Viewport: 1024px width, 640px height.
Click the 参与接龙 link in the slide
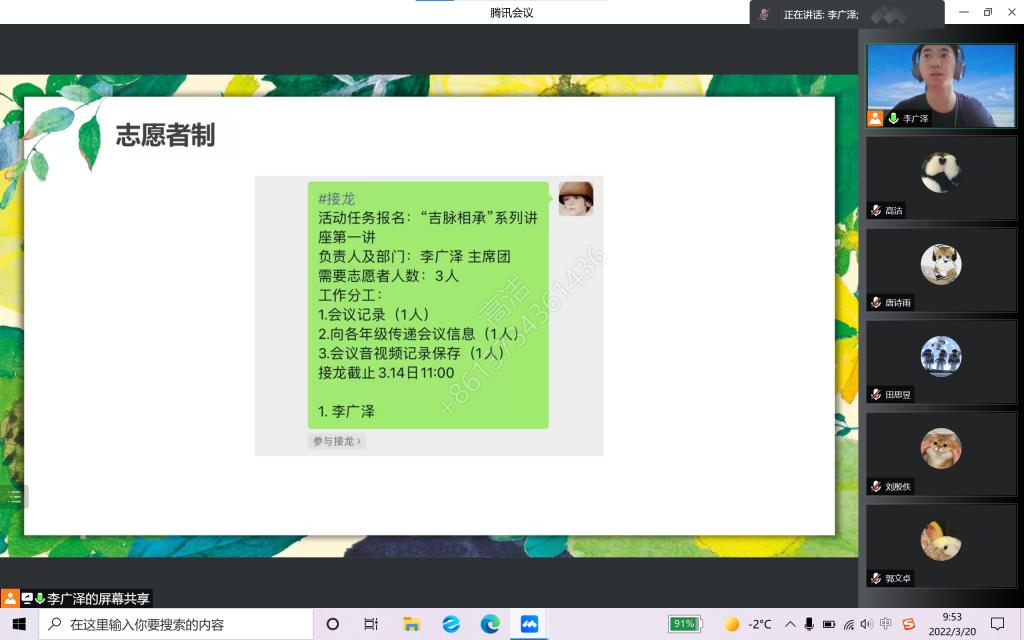(337, 441)
